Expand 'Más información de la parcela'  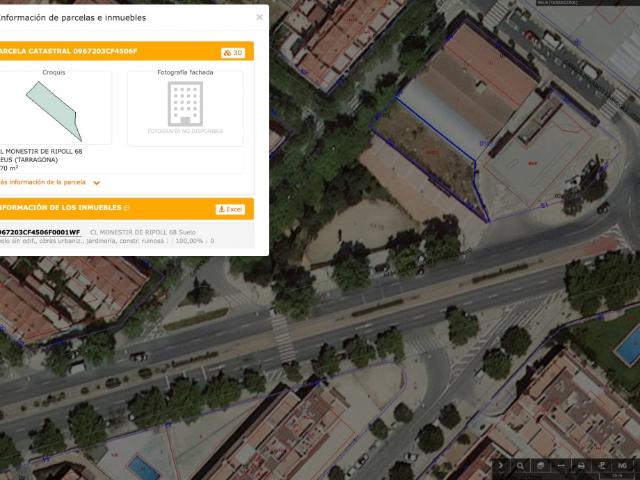[x=43, y=183]
